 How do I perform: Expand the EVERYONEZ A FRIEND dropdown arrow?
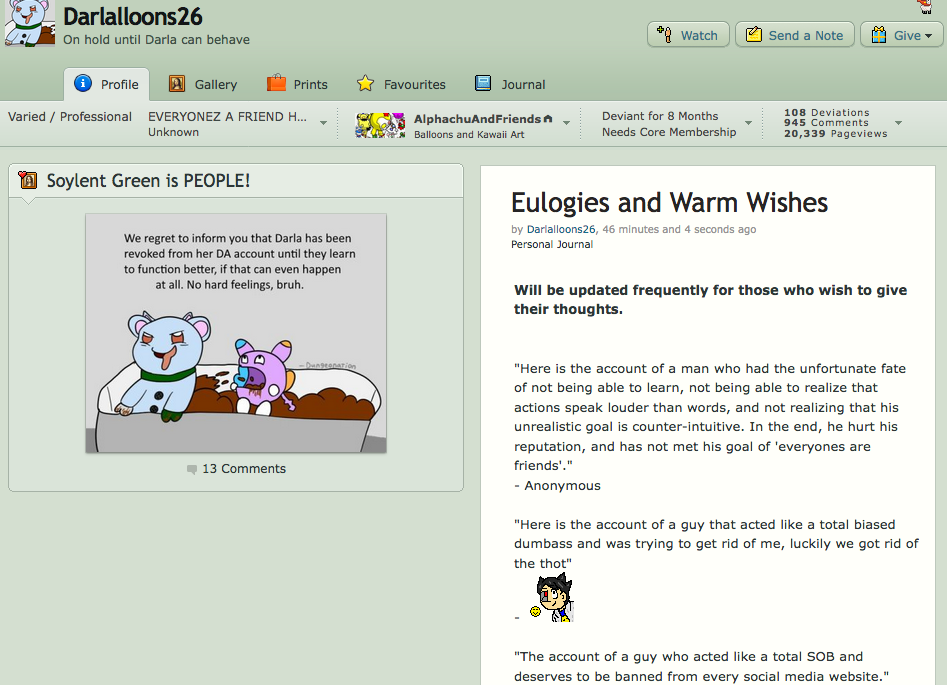pyautogui.click(x=324, y=123)
